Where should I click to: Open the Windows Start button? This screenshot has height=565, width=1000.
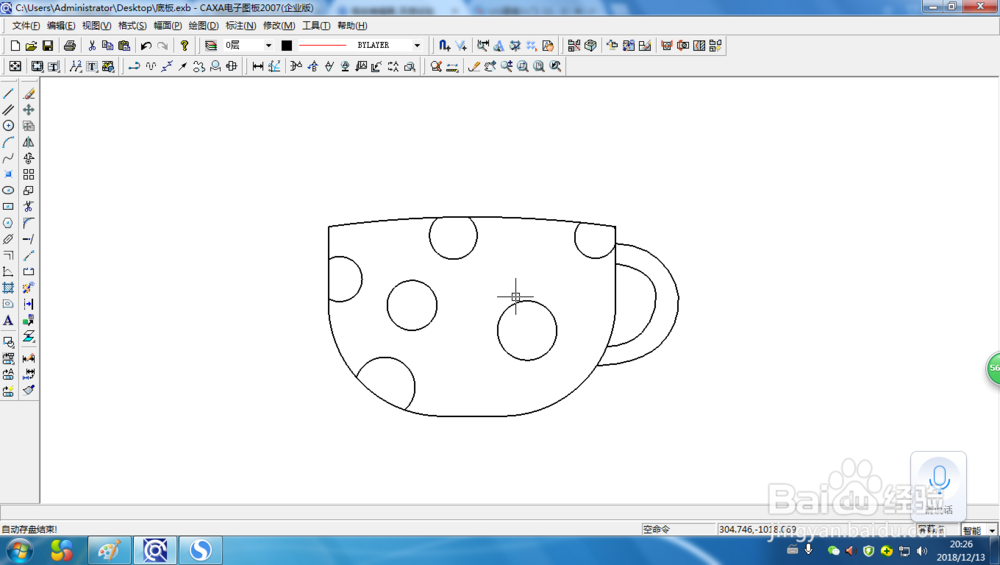click(x=18, y=550)
